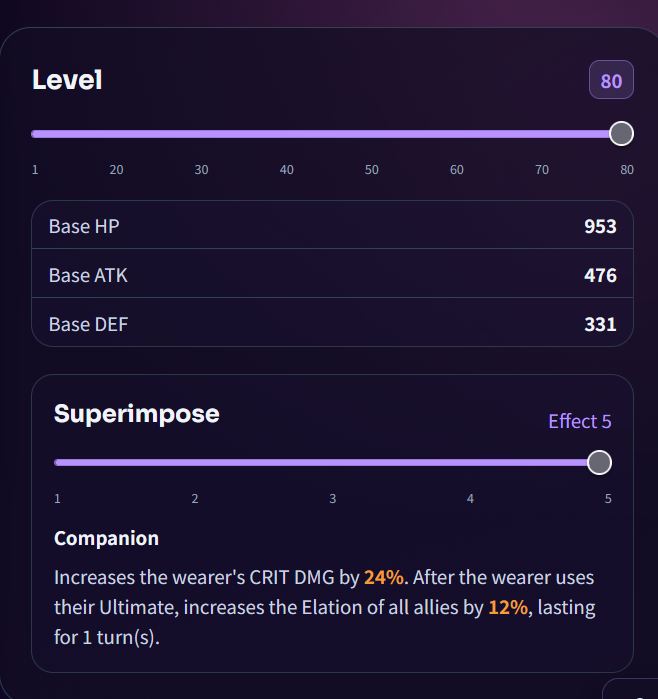The height and width of the screenshot is (699, 658).
Task: Set Level slider to the 30 tick
Action: (202, 134)
